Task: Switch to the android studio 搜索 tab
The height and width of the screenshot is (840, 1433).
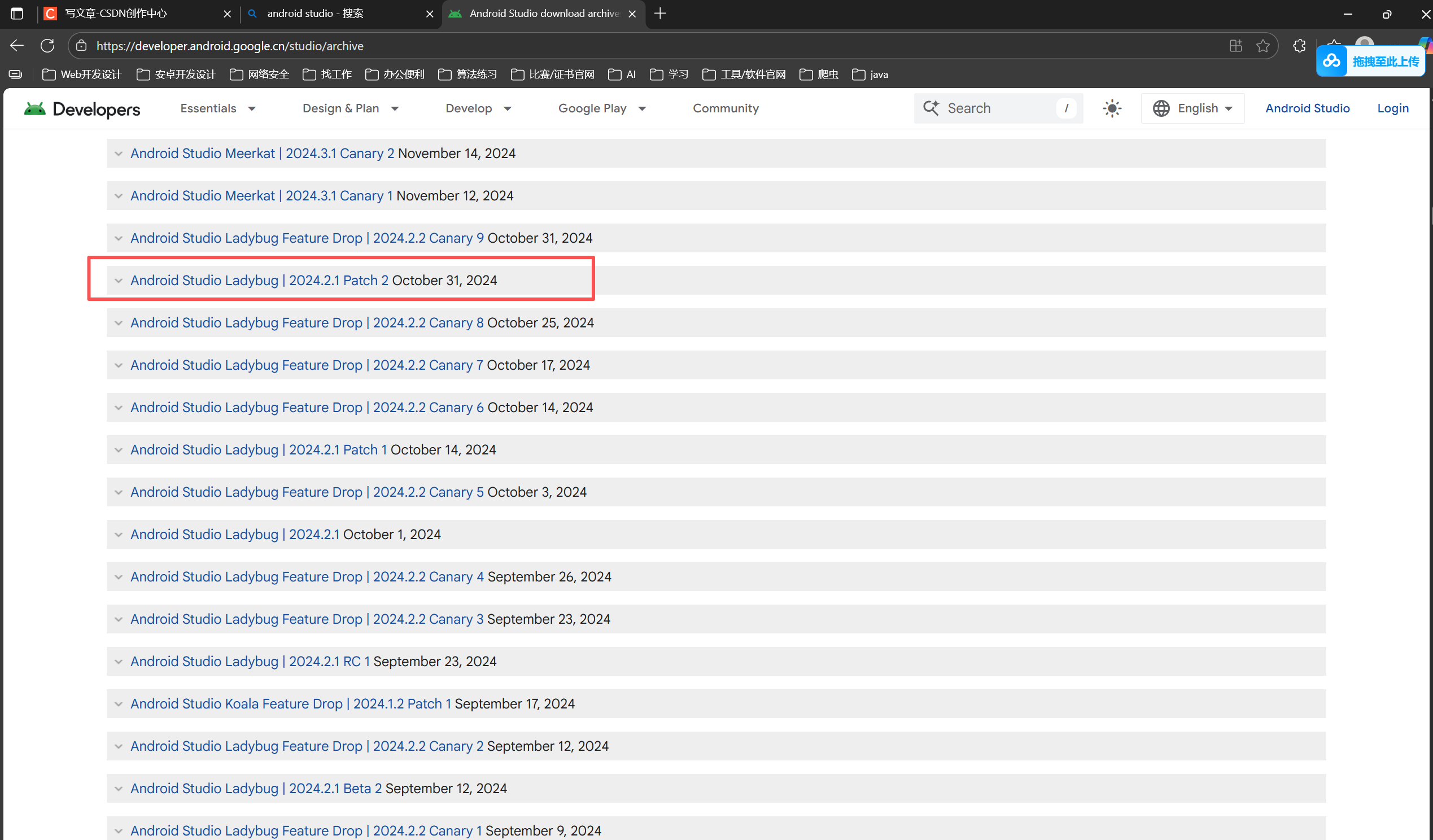Action: (340, 14)
